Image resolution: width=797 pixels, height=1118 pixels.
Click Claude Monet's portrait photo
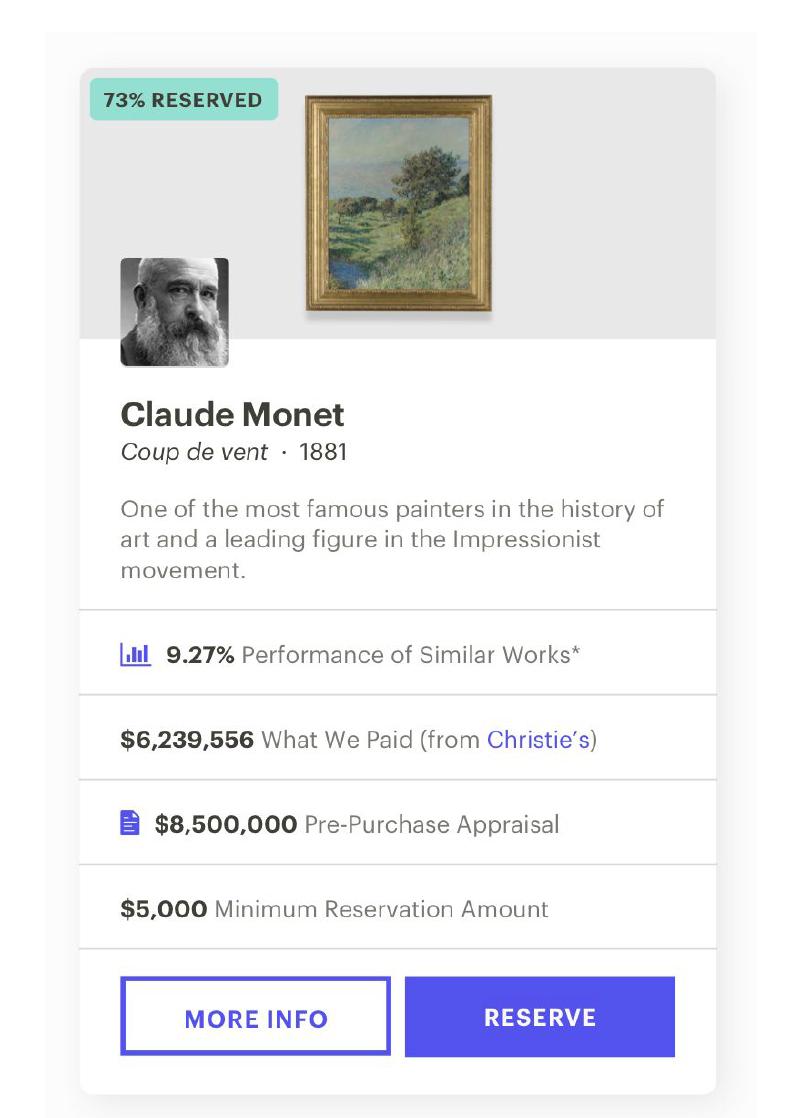175,312
